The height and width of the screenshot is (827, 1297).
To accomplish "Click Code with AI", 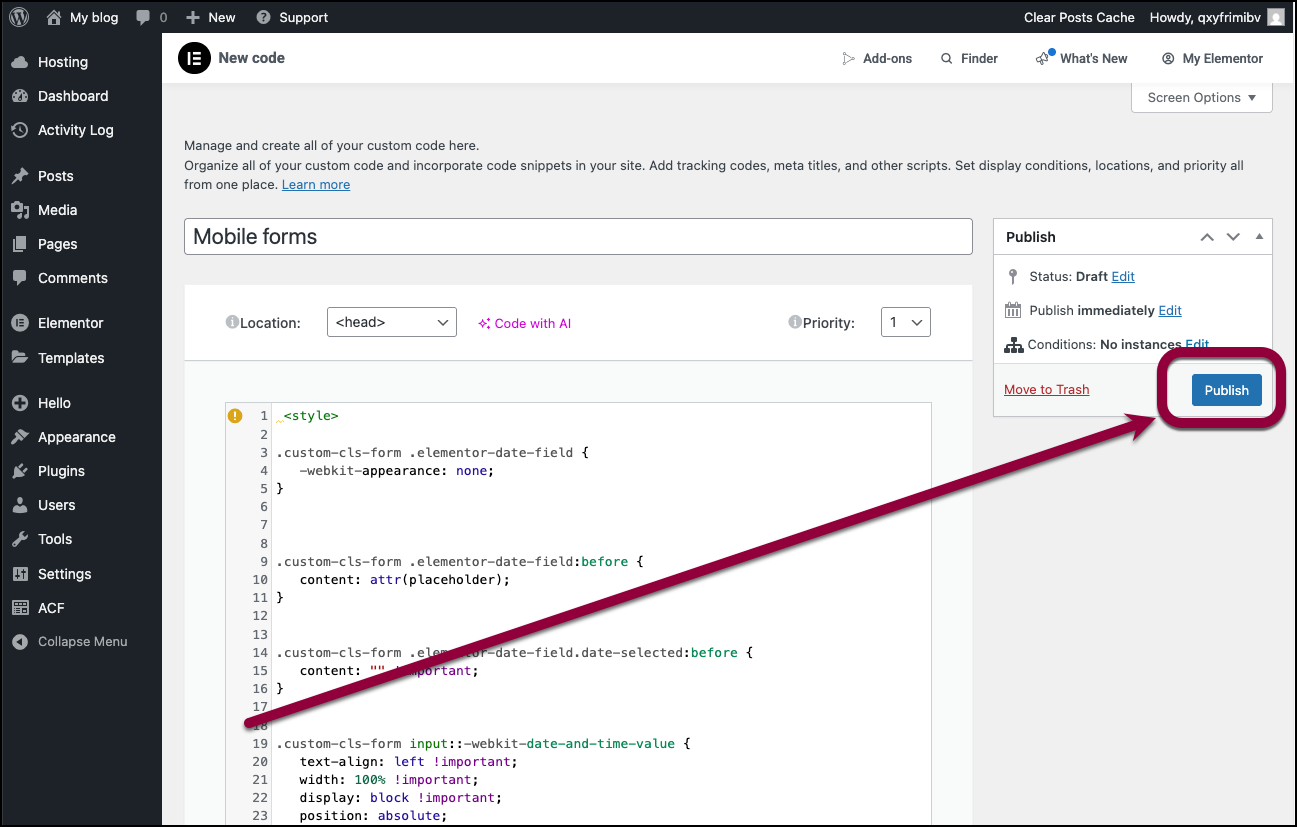I will (524, 323).
